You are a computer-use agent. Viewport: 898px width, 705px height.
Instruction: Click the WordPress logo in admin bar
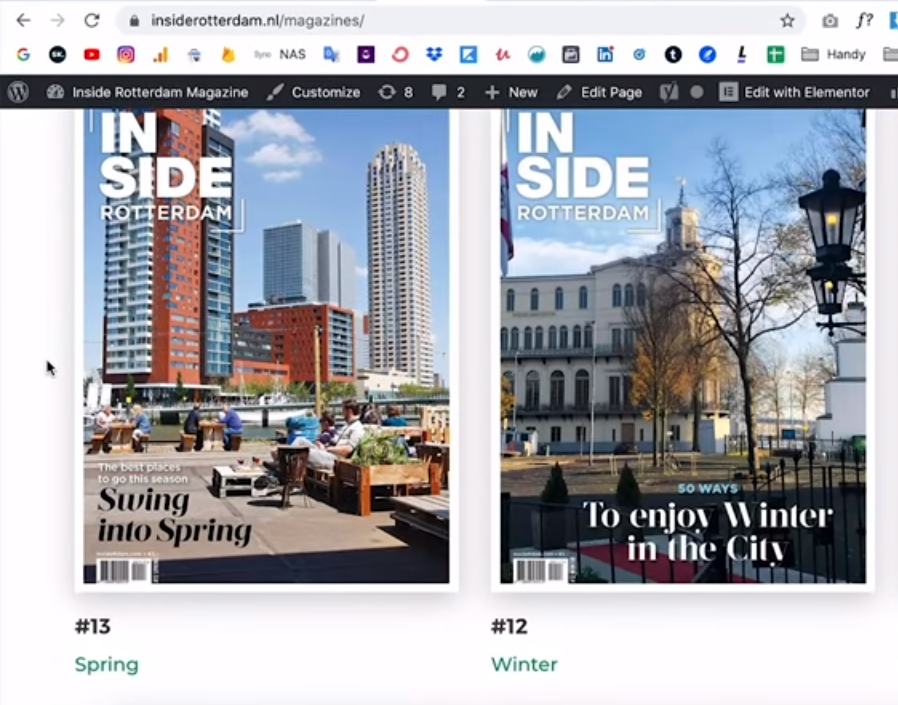click(18, 92)
